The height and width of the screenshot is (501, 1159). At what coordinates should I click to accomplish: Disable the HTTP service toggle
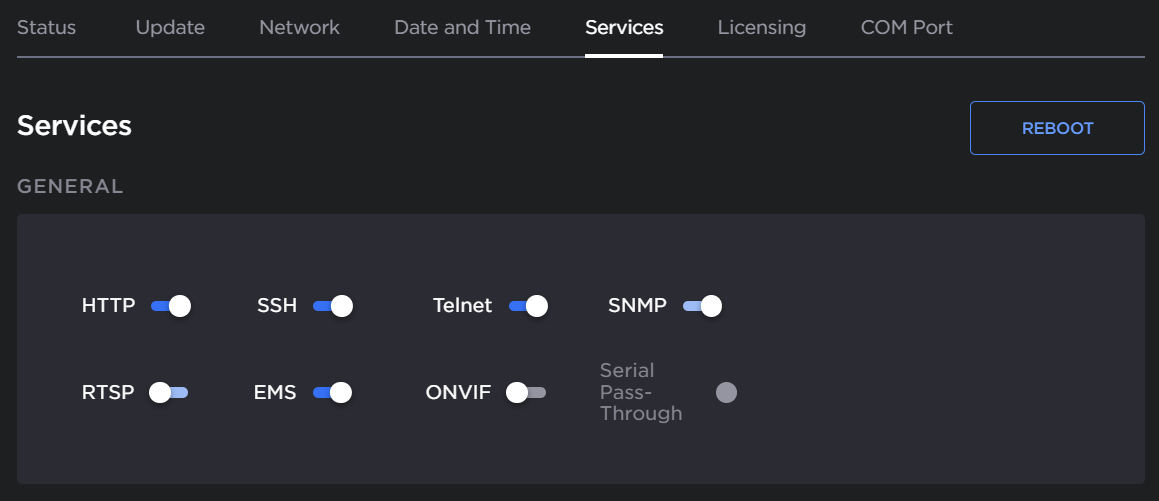pyautogui.click(x=171, y=306)
